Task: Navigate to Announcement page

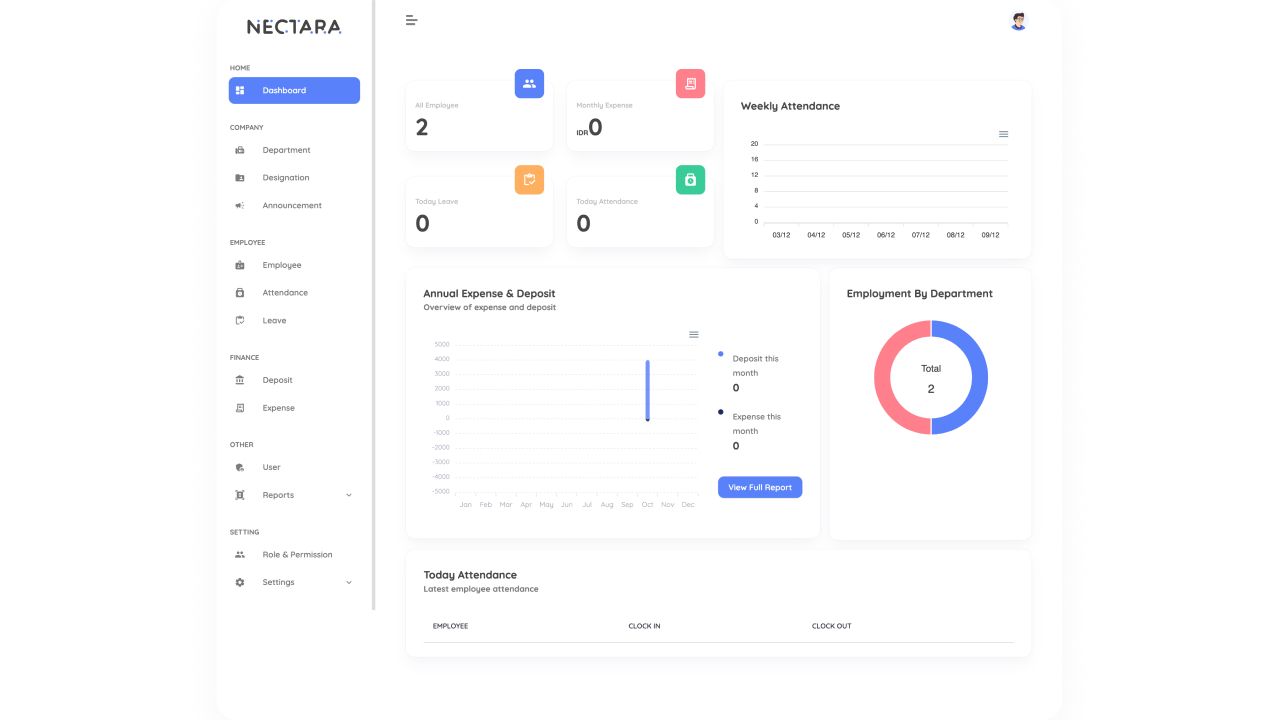Action: 294,206
